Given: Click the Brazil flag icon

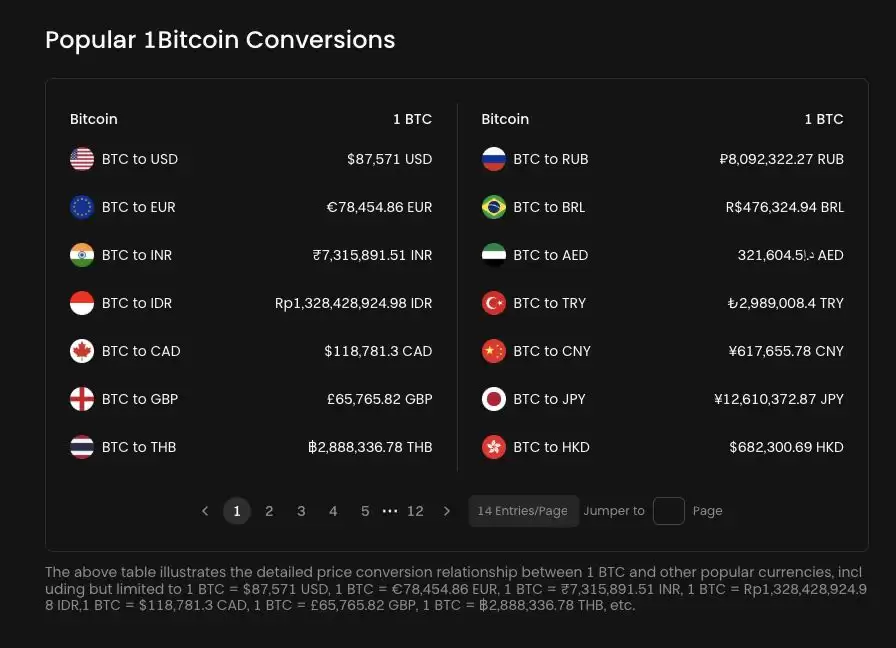Looking at the screenshot, I should (494, 207).
